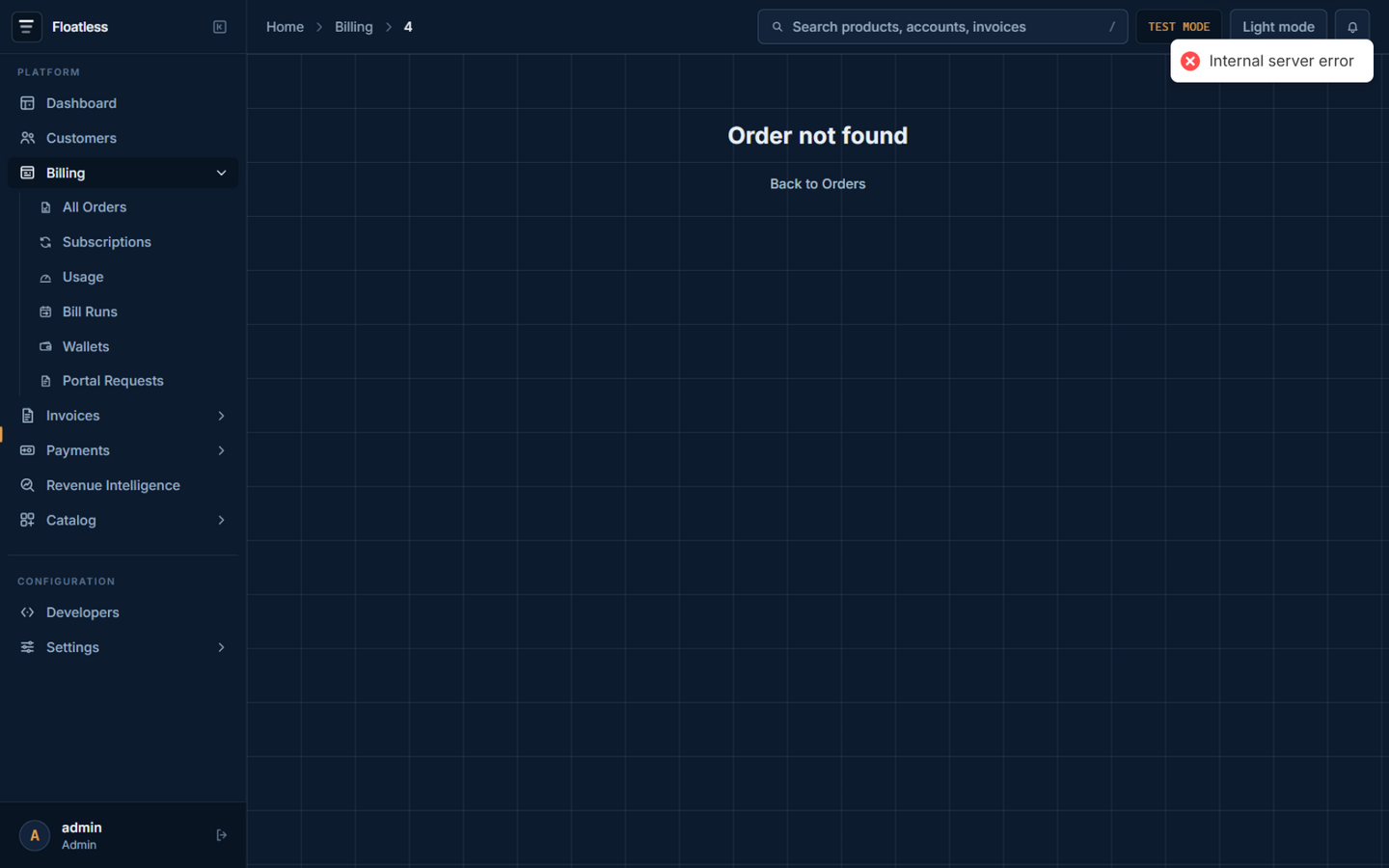Open the Portal Requests menu item
1389x868 pixels.
click(x=134, y=381)
